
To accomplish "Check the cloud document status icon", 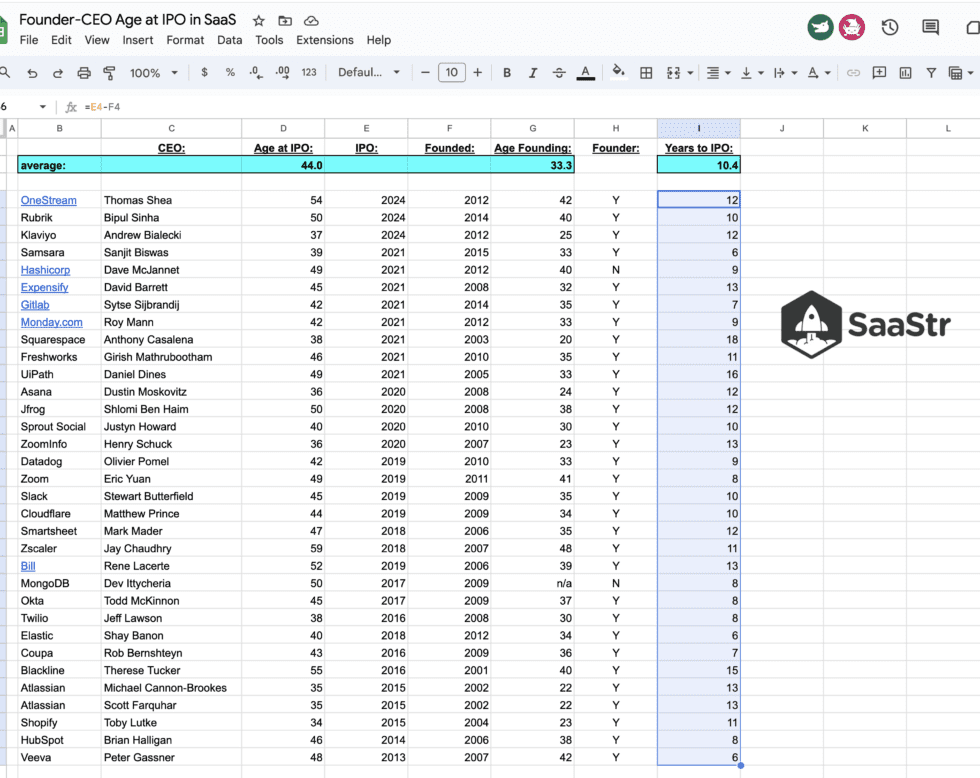I will [x=311, y=21].
